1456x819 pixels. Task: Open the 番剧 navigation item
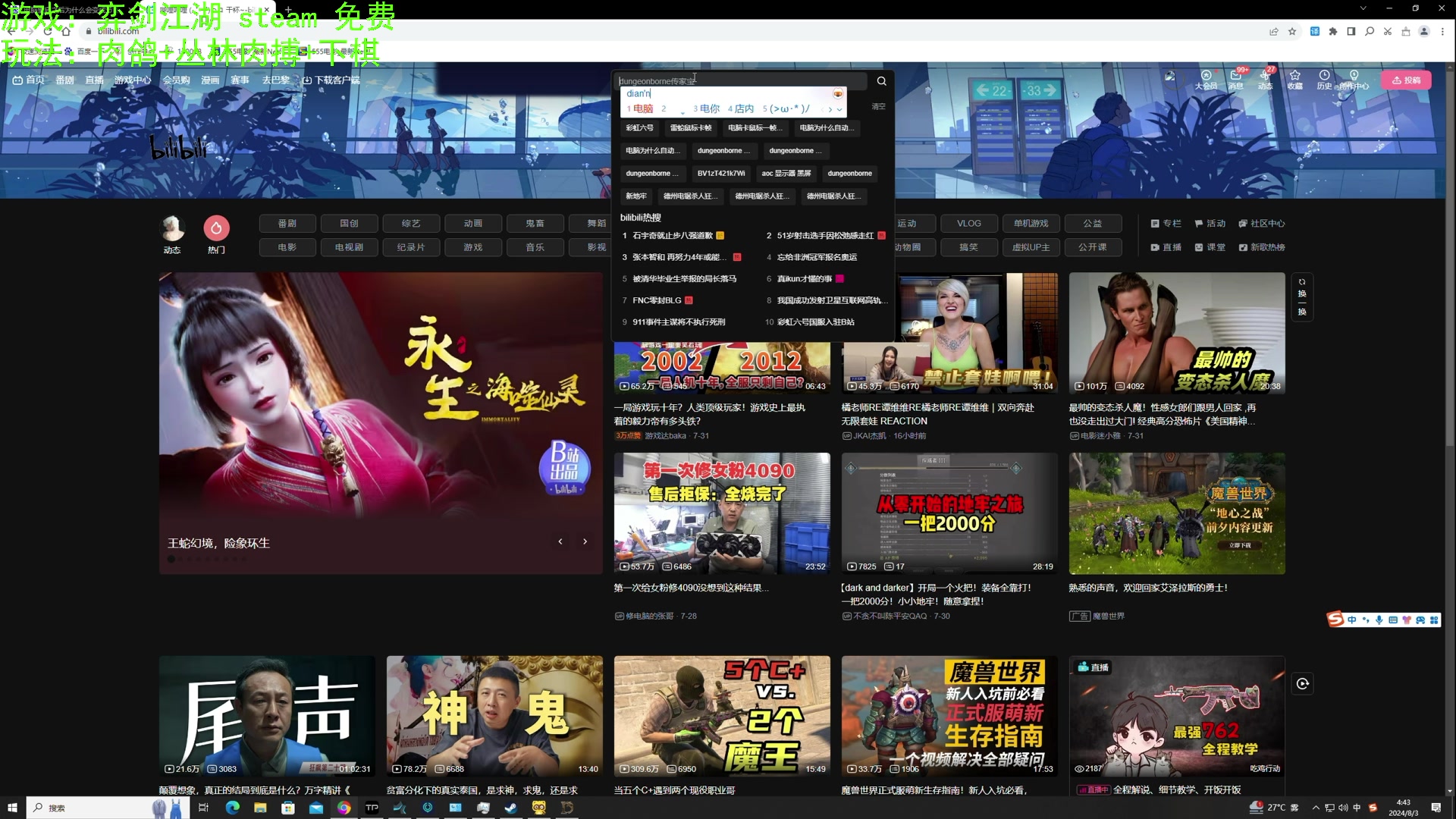point(64,80)
